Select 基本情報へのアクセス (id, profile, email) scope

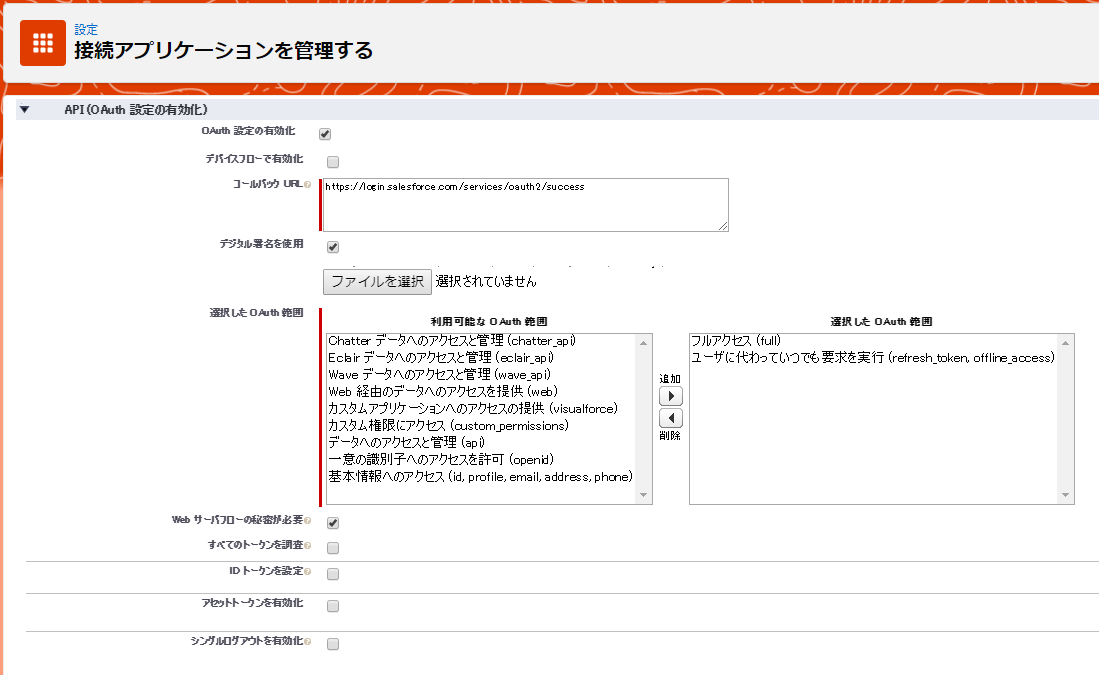pos(480,477)
